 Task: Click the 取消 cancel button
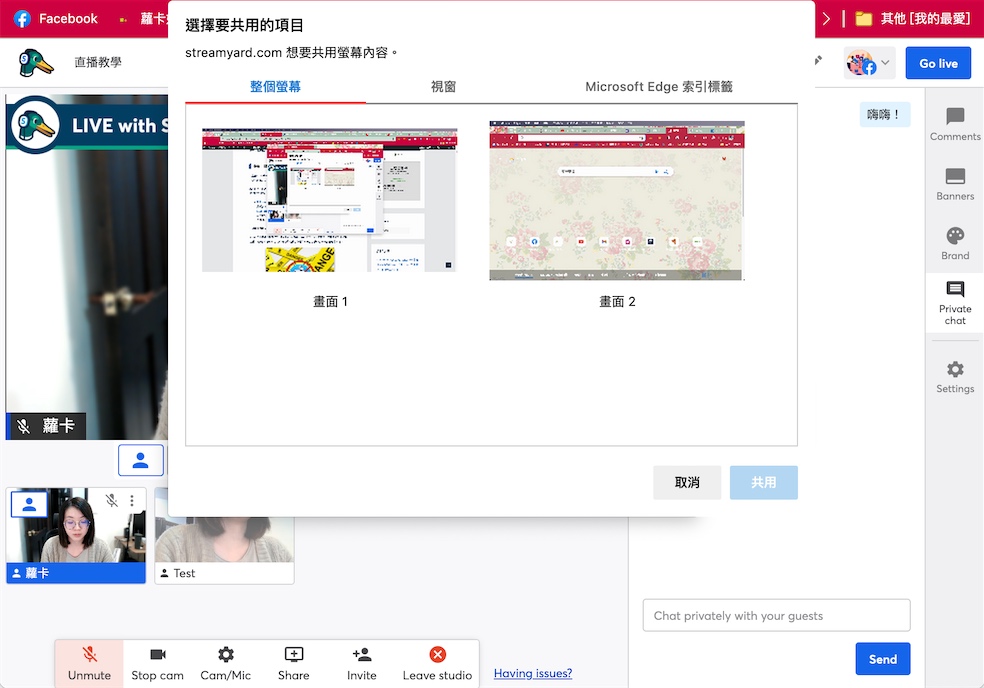687,482
